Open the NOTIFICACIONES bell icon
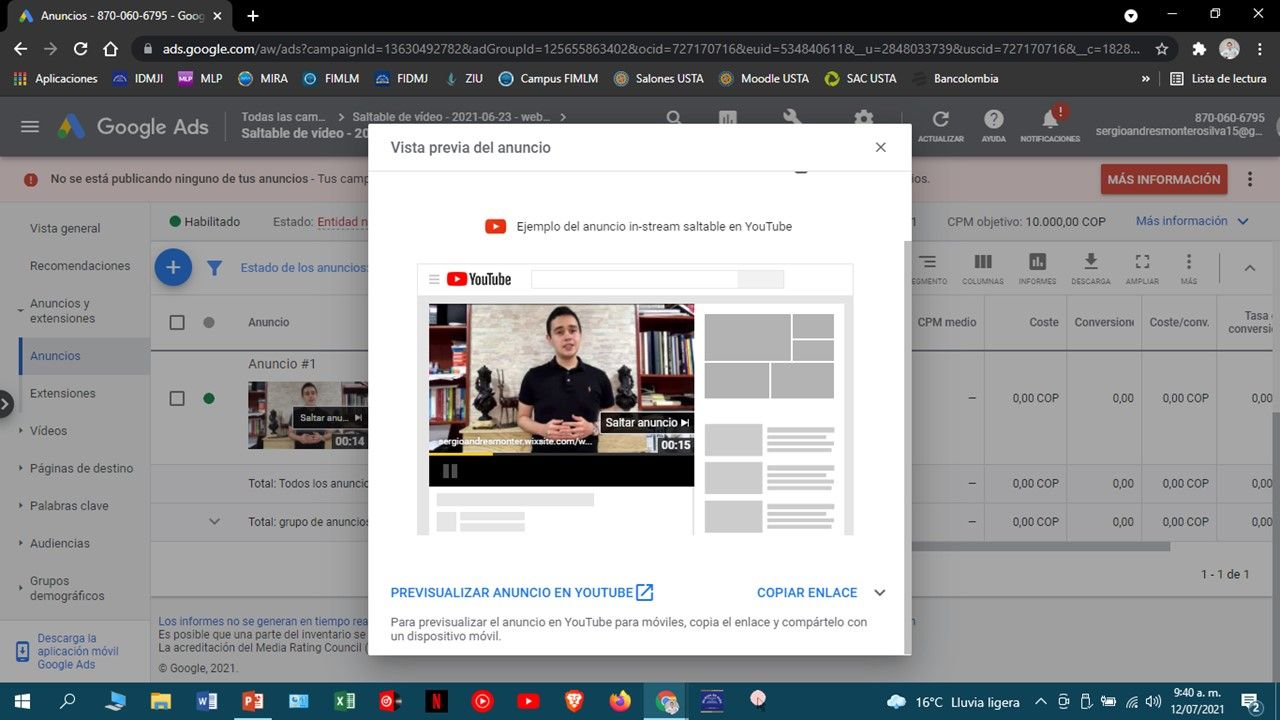 pos(1050,125)
